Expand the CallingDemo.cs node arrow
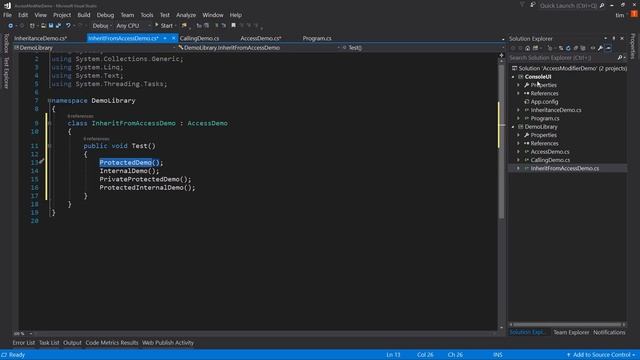640x360 pixels. pos(519,160)
